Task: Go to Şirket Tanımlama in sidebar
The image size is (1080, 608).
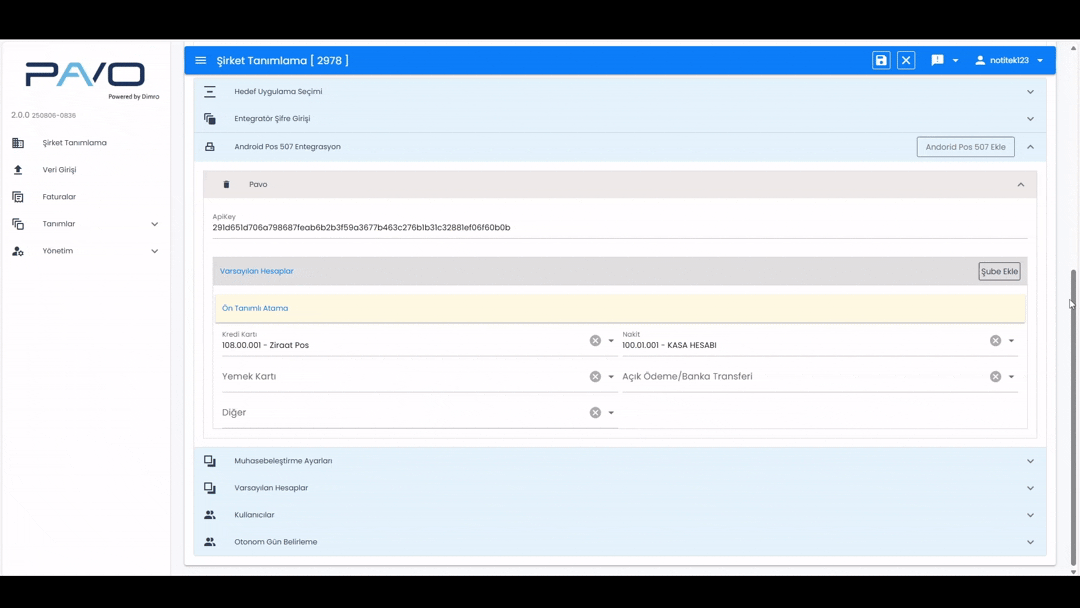Action: [x=74, y=143]
